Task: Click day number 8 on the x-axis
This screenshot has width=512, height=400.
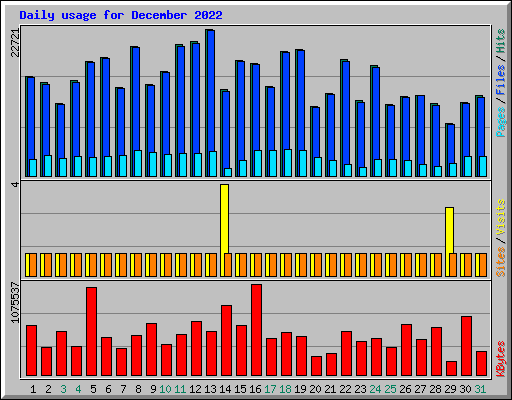Action: (138, 389)
